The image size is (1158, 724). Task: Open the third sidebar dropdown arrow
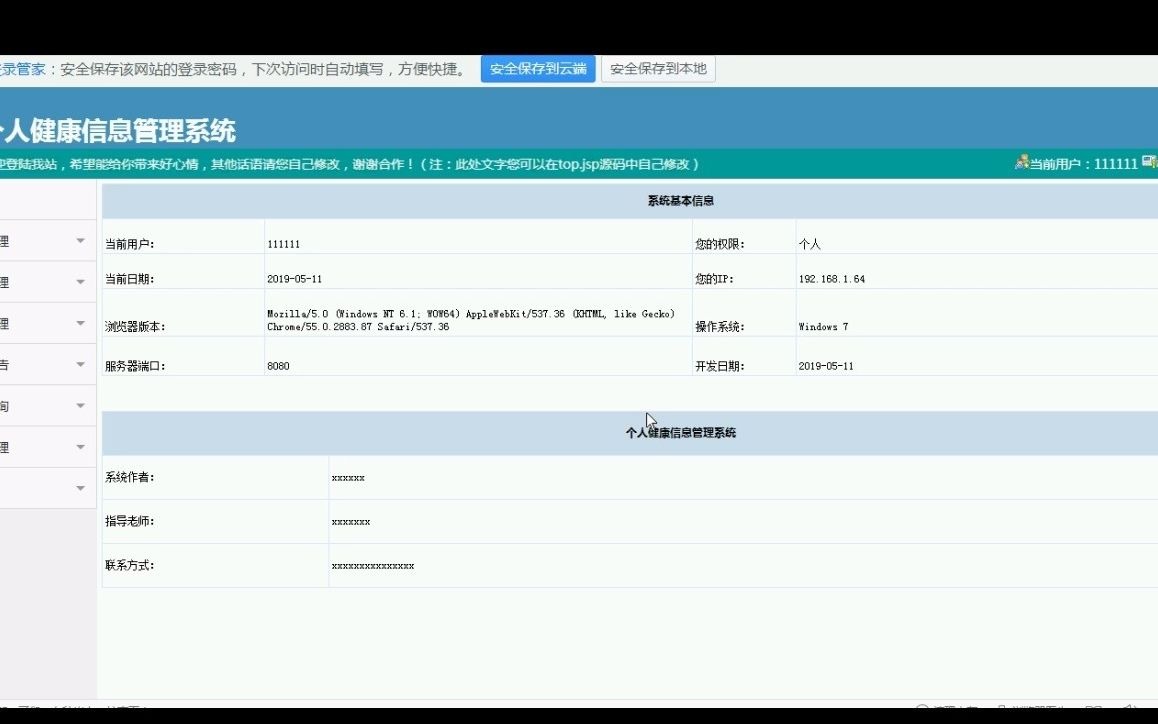click(77, 322)
